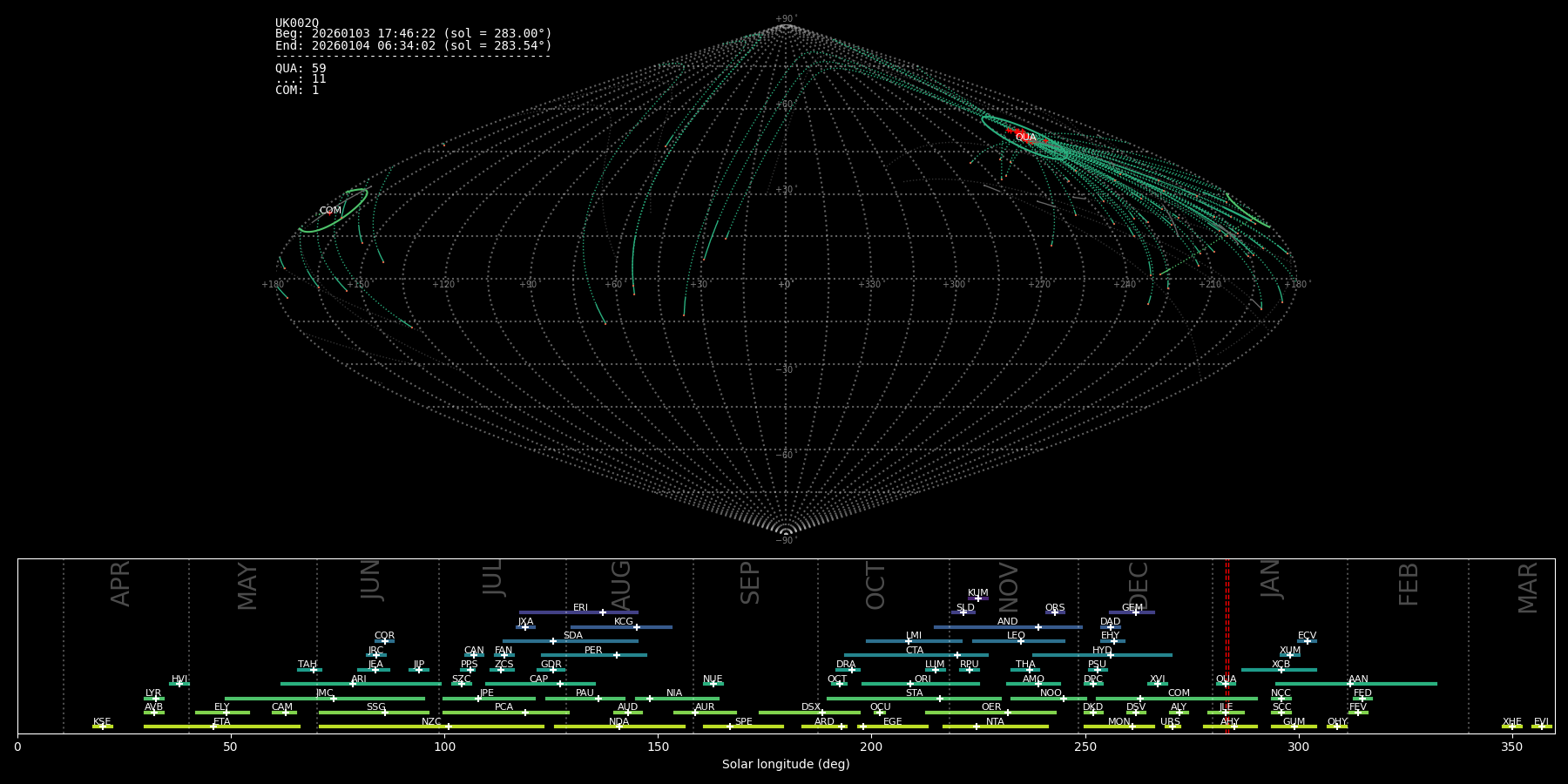Select the SDA shower label in the timeline
The width and height of the screenshot is (1568, 784).
[x=572, y=636]
